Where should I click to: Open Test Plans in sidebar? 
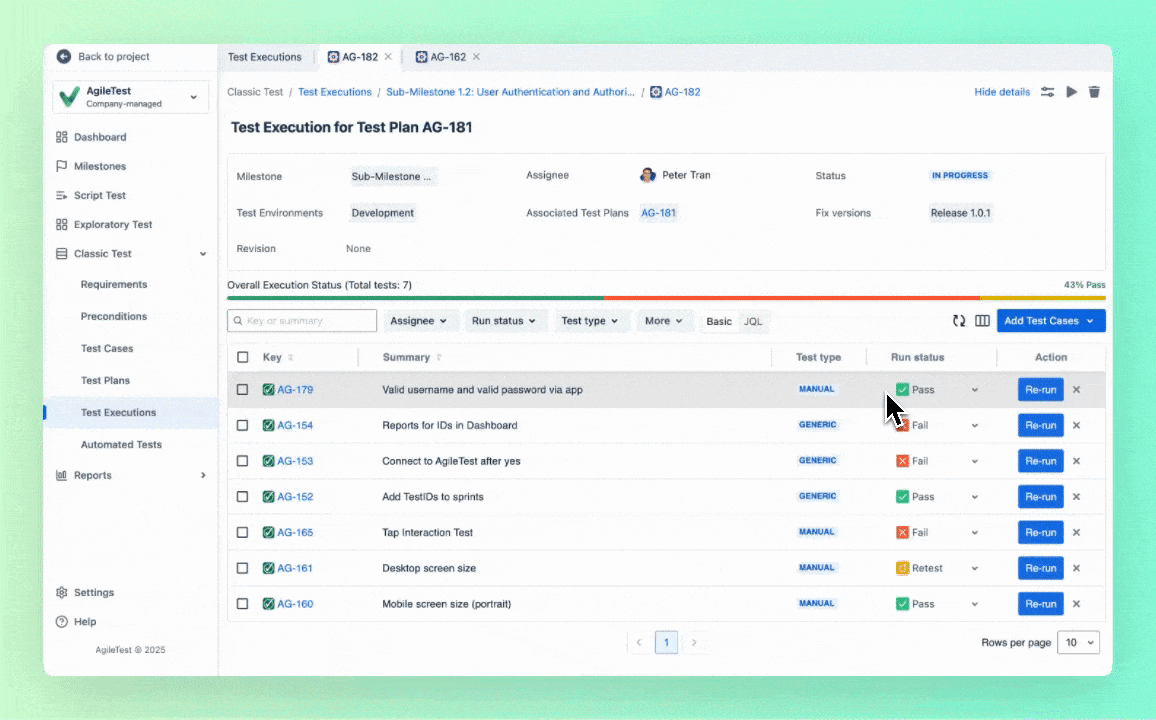[105, 380]
